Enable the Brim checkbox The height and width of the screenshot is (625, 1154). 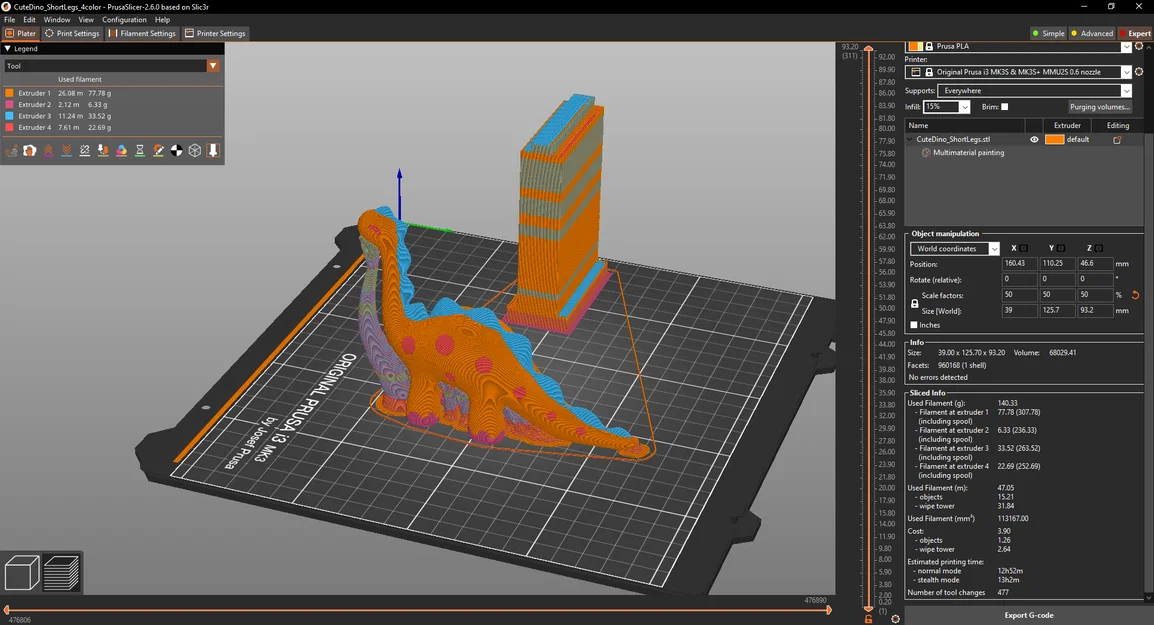[1005, 107]
